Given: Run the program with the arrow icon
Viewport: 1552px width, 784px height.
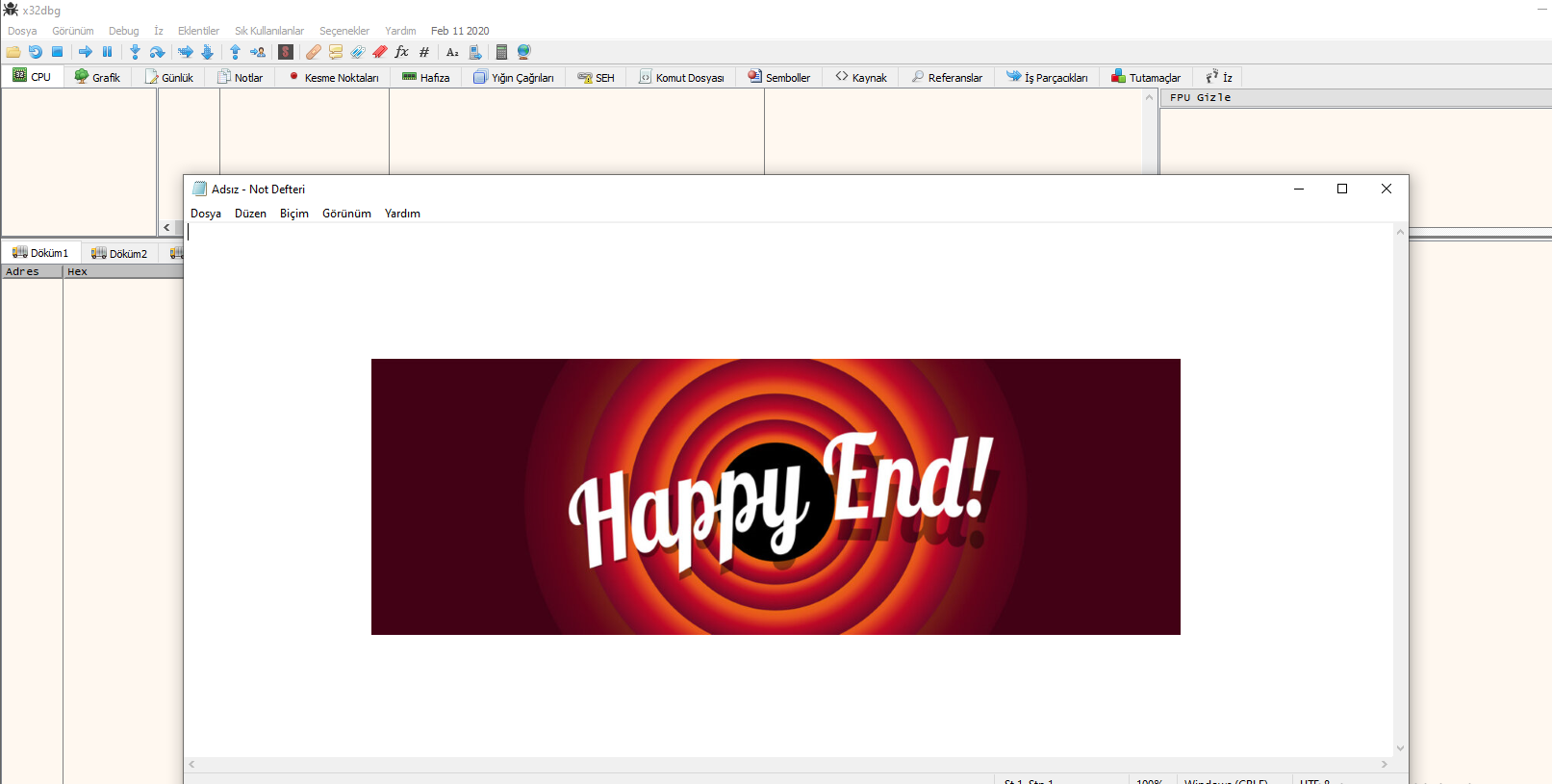Looking at the screenshot, I should click(86, 52).
